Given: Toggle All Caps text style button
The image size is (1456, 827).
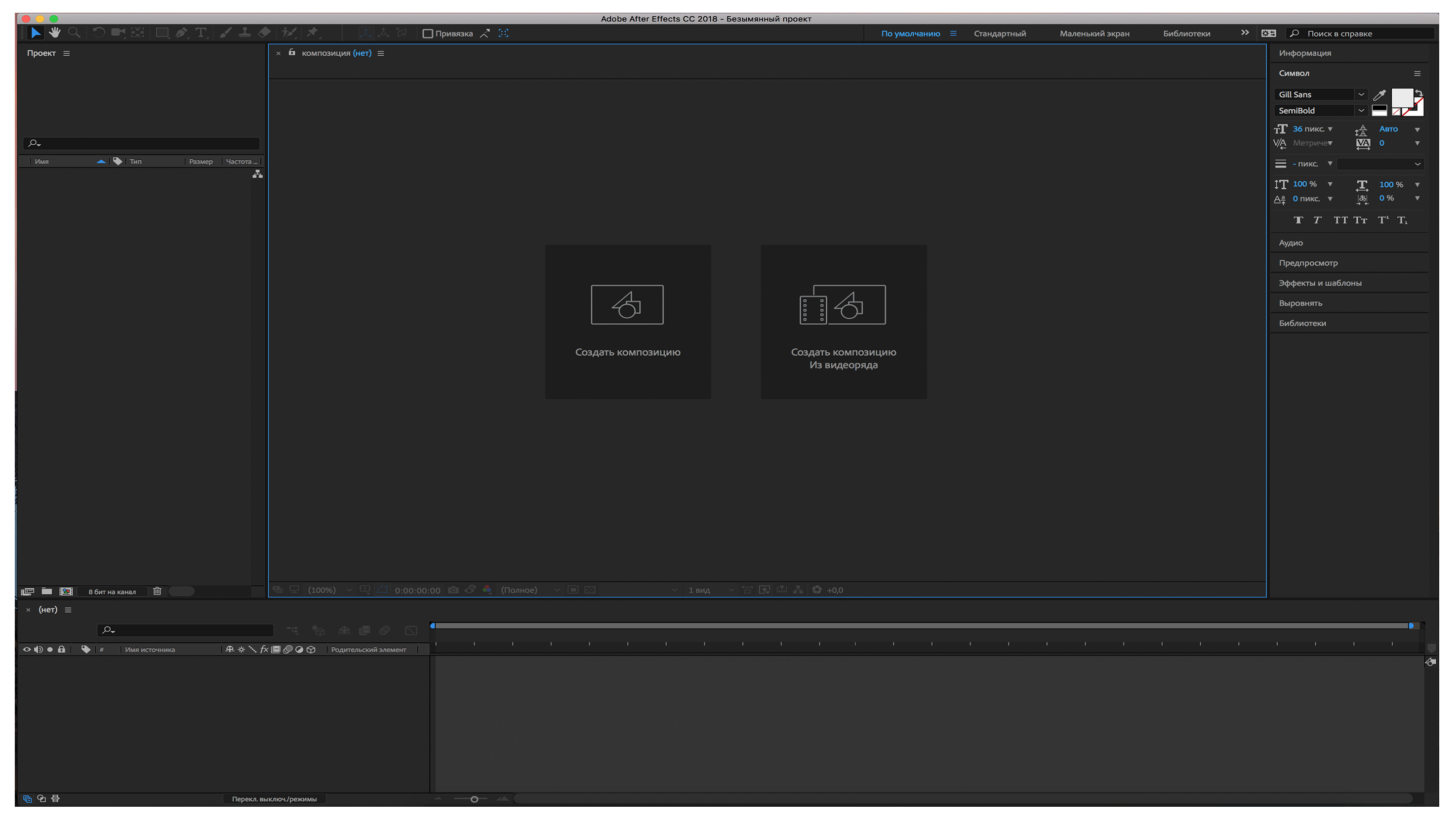Looking at the screenshot, I should click(1340, 220).
